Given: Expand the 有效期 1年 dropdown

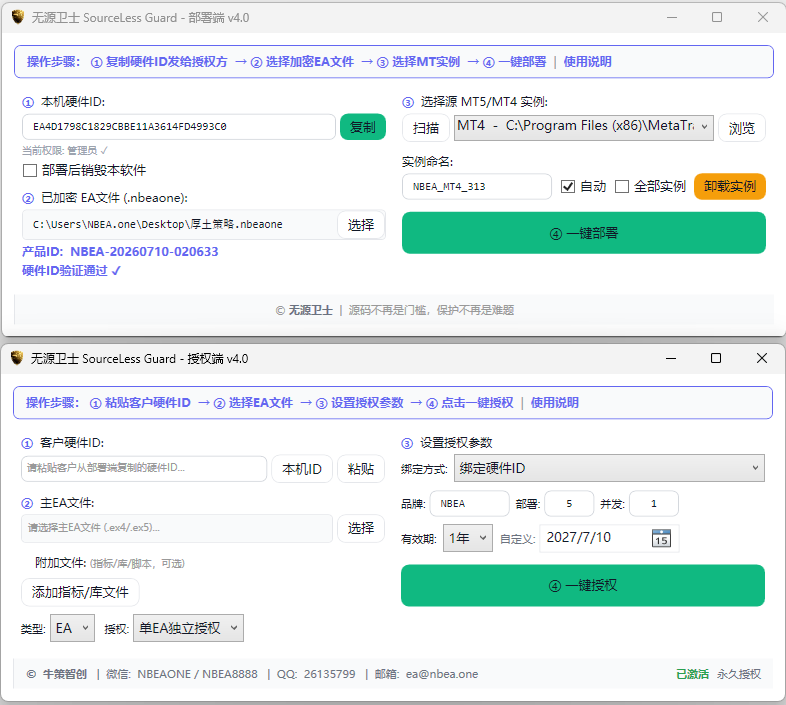Looking at the screenshot, I should (x=468, y=538).
